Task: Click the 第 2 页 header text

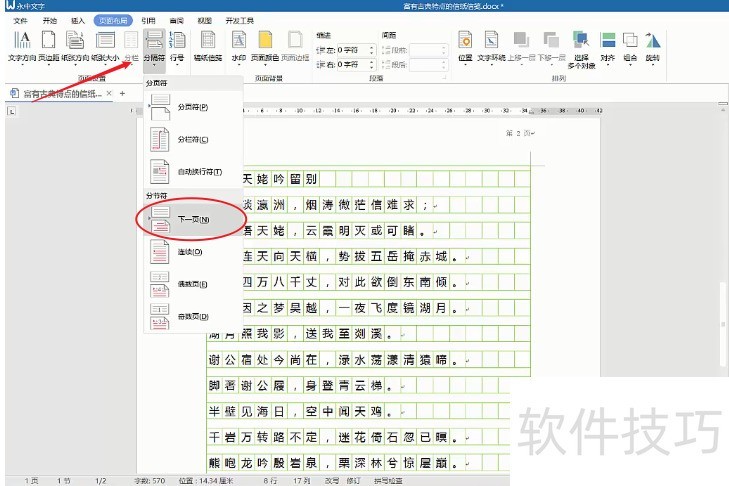Action: pos(519,133)
